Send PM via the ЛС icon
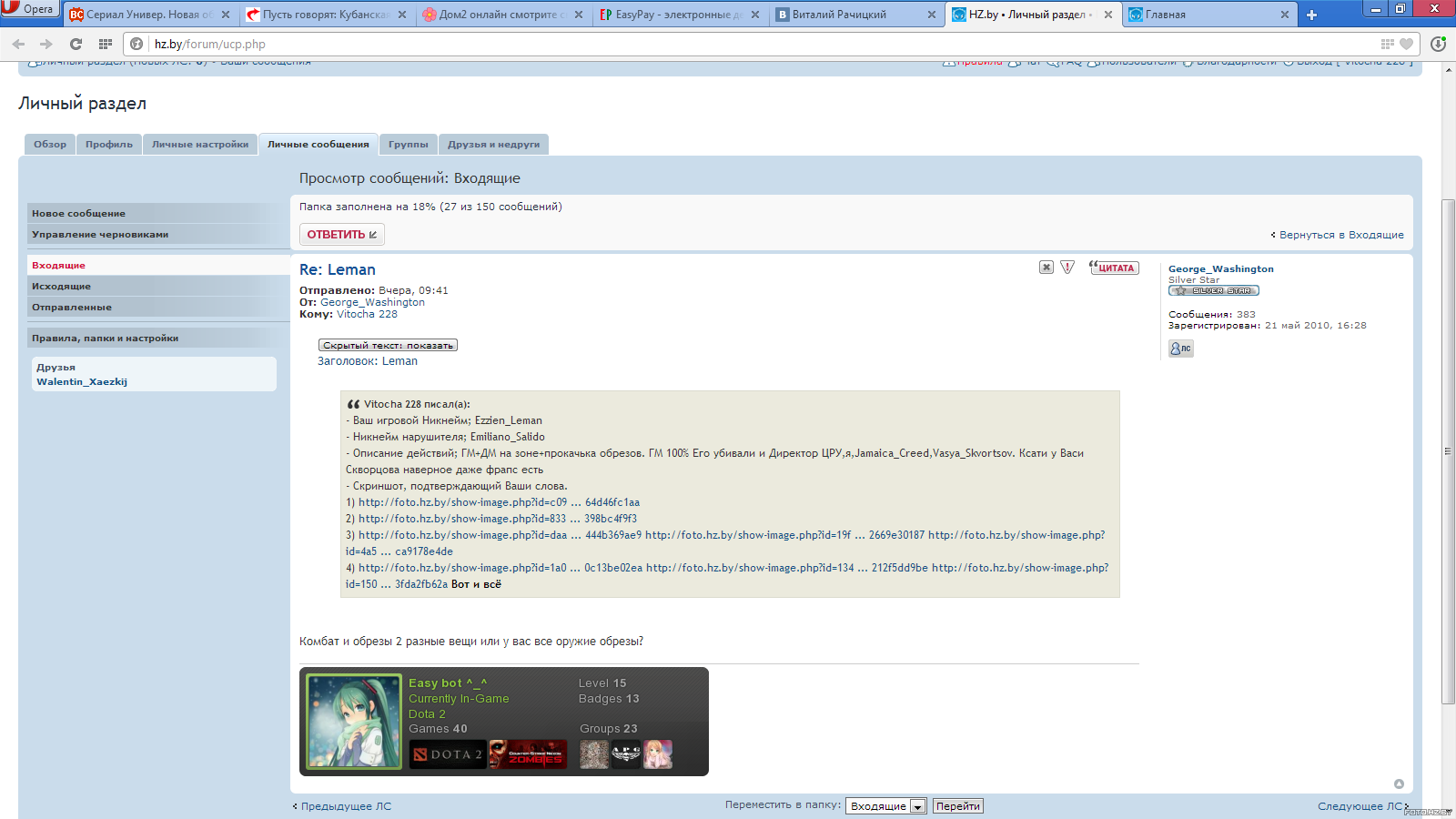The height and width of the screenshot is (819, 1456). (x=1181, y=349)
